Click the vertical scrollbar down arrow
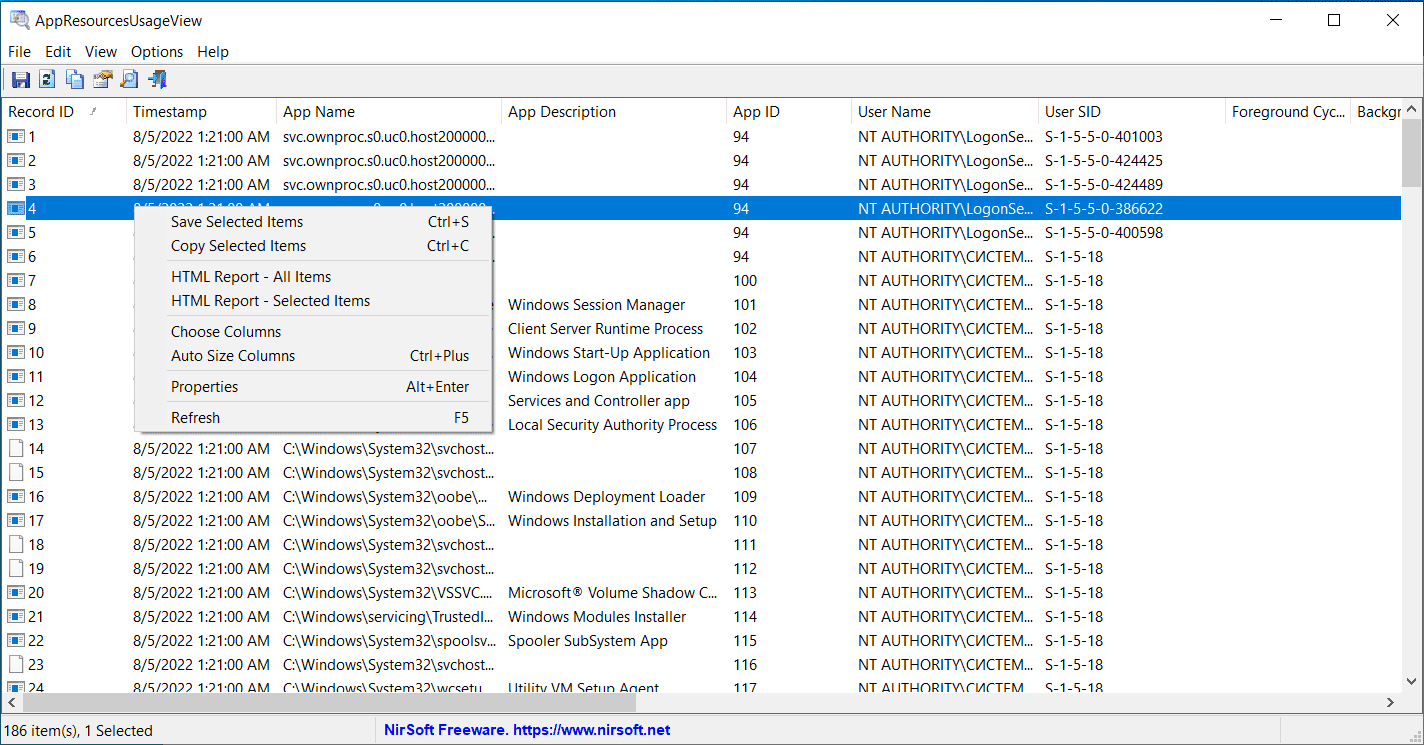Screen dimensions: 1424x745 tap(1411, 682)
